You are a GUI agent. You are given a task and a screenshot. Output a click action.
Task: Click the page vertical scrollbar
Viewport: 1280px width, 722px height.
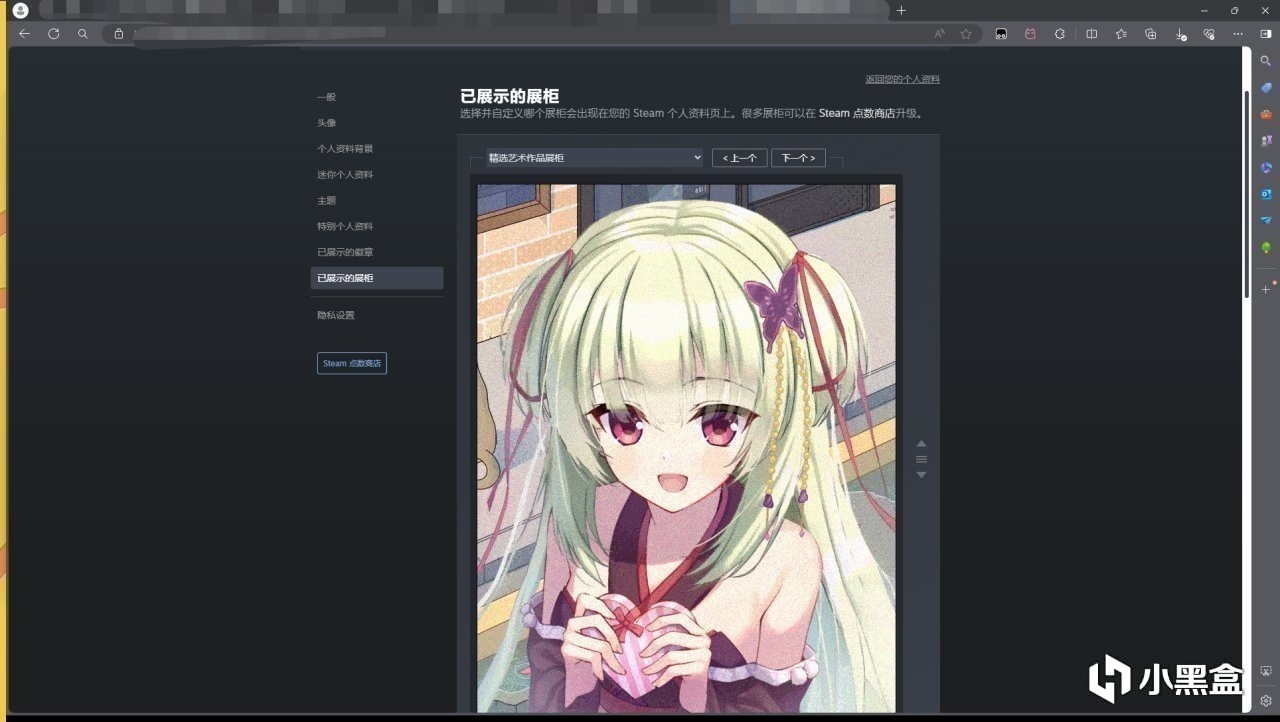[1247, 194]
